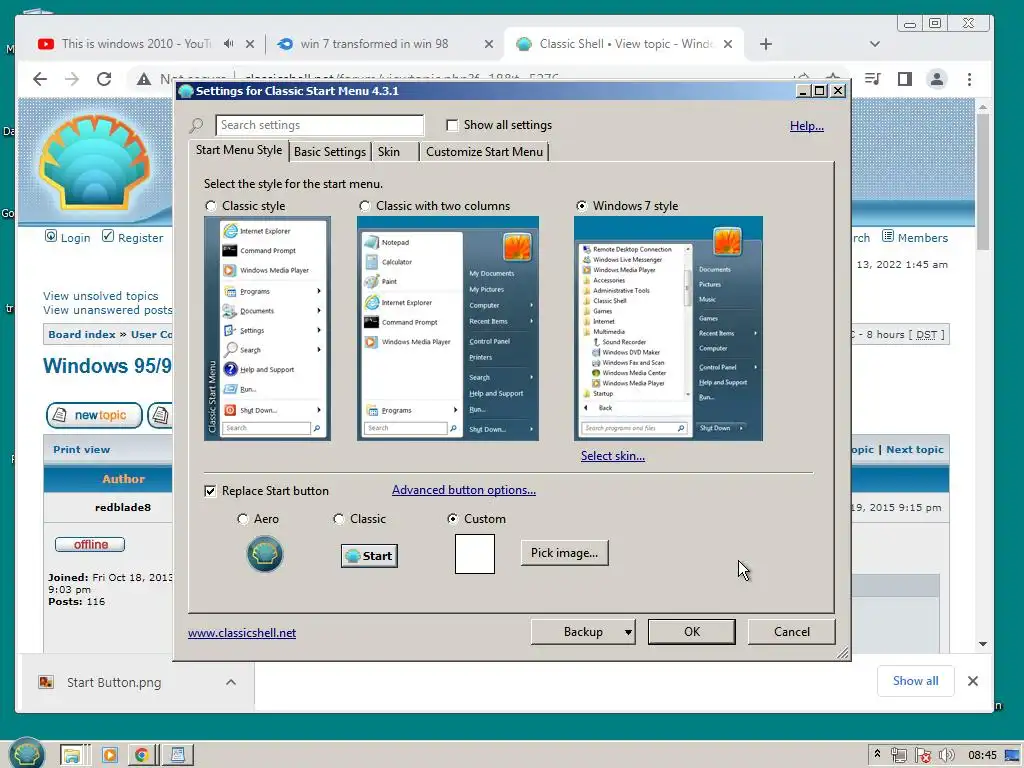Click the Search settings input field

tap(319, 125)
